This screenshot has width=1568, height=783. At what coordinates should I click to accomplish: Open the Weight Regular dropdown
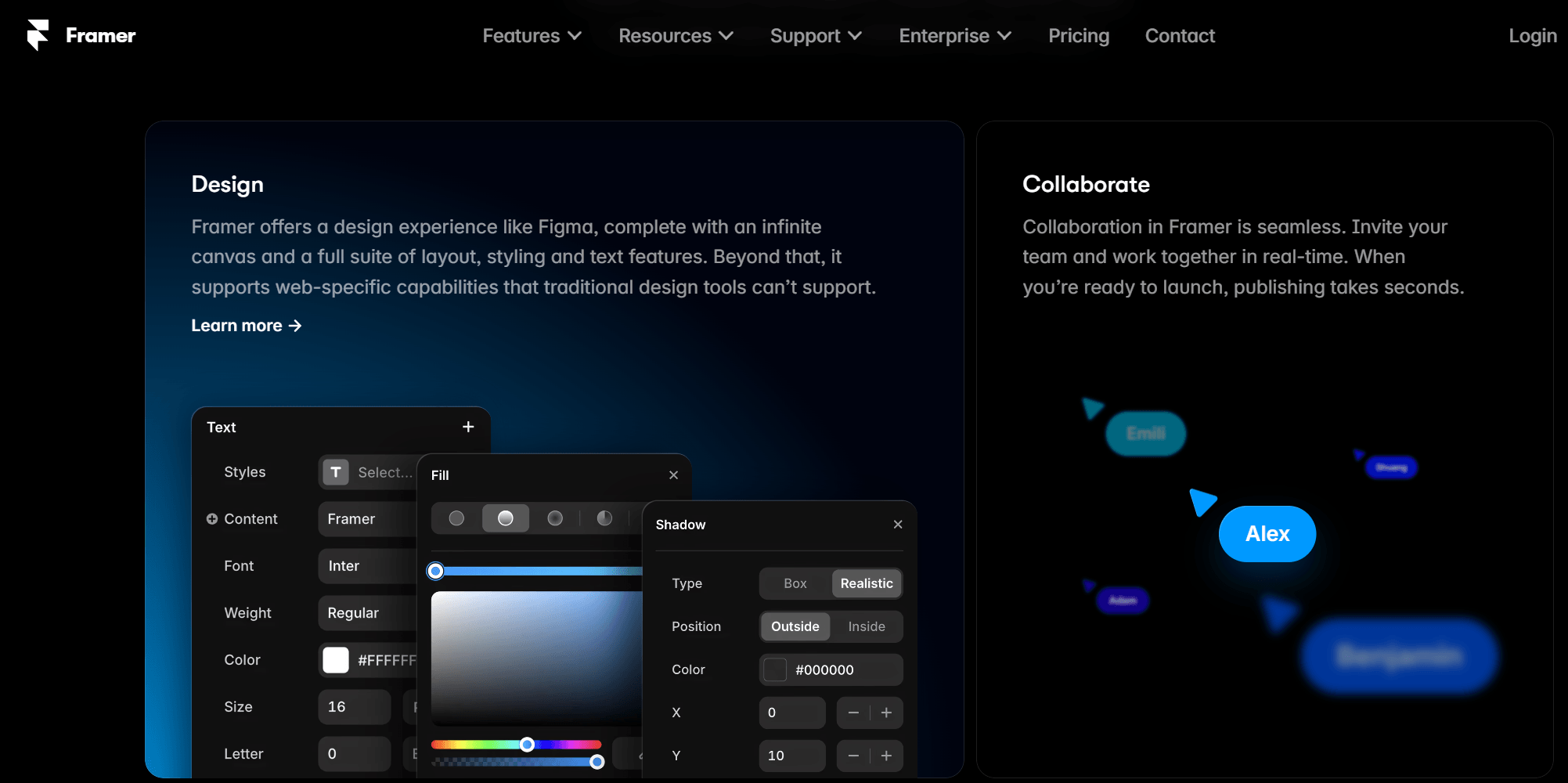(x=368, y=613)
